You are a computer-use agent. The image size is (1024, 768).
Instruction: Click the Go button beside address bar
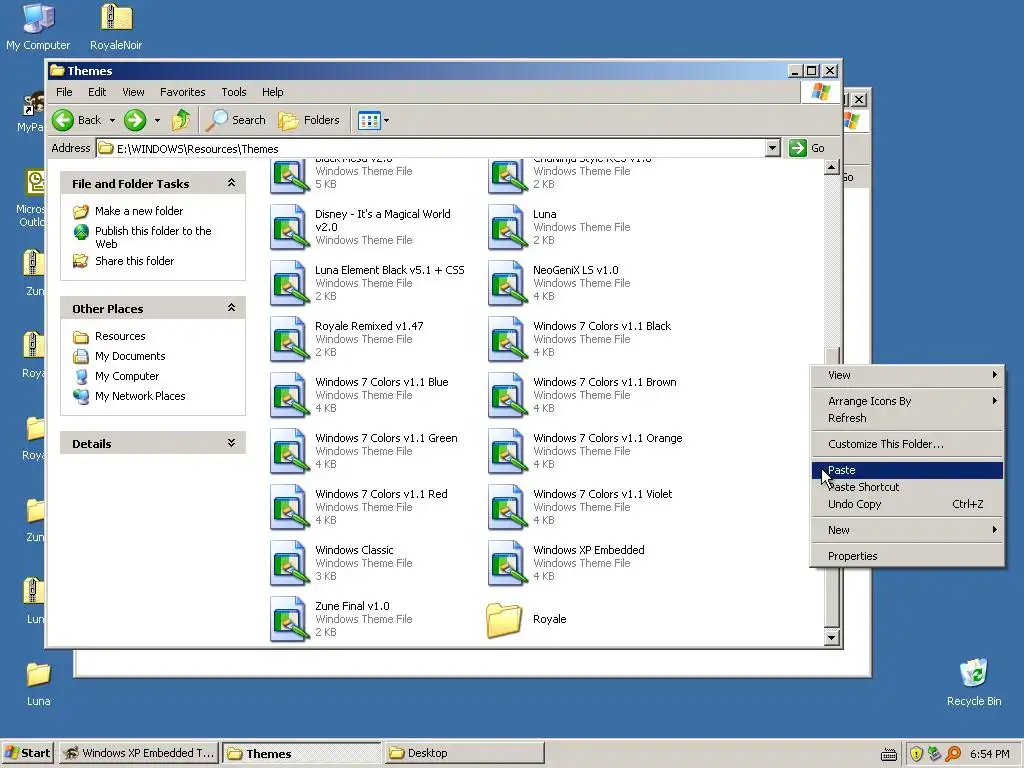pos(807,148)
